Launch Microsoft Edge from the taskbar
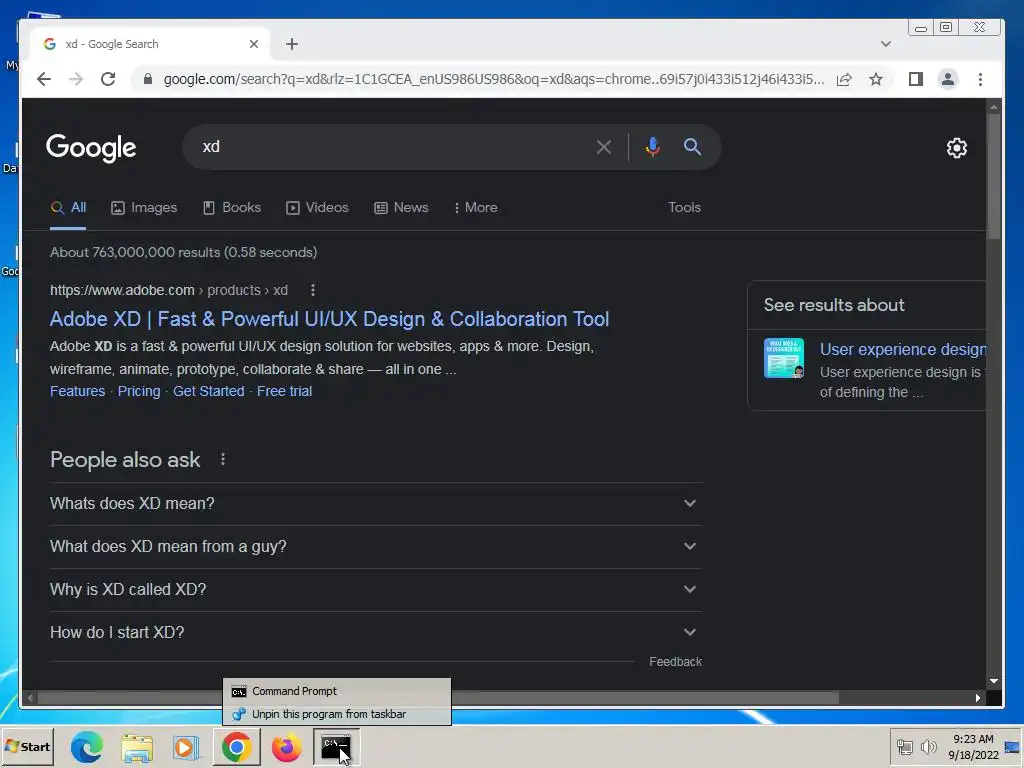 click(87, 747)
